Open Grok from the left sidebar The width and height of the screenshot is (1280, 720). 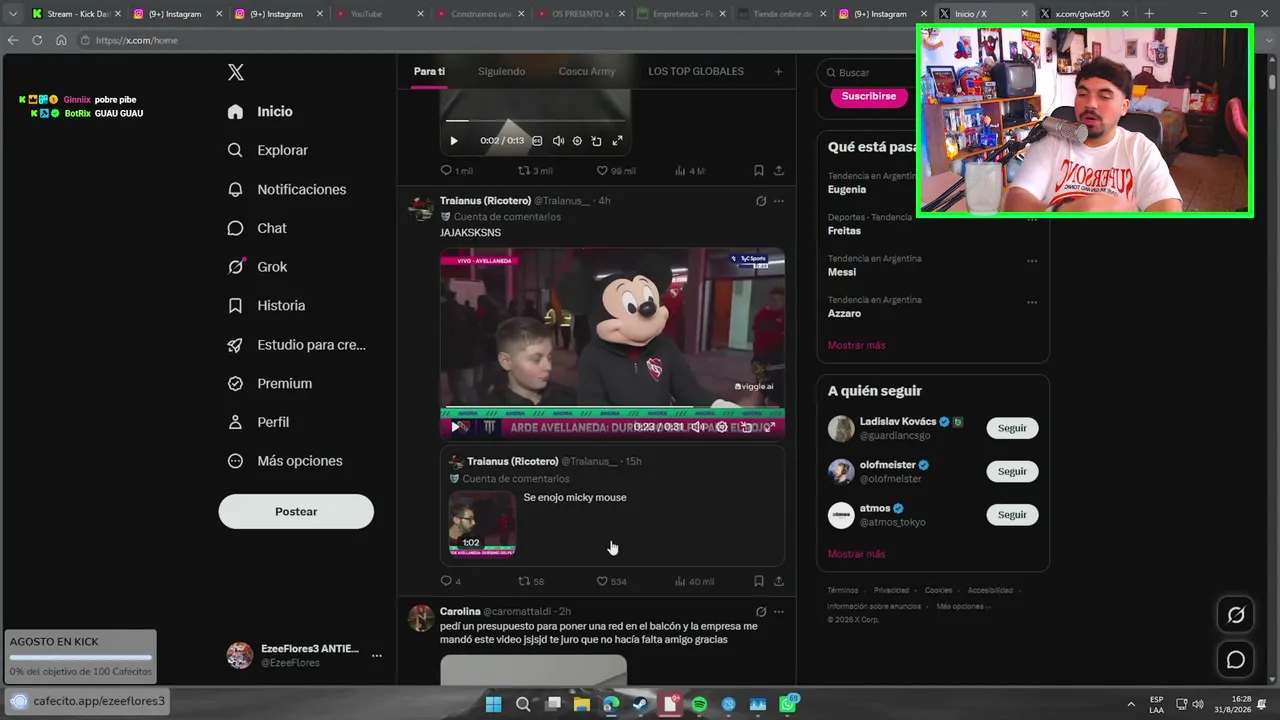click(x=257, y=267)
